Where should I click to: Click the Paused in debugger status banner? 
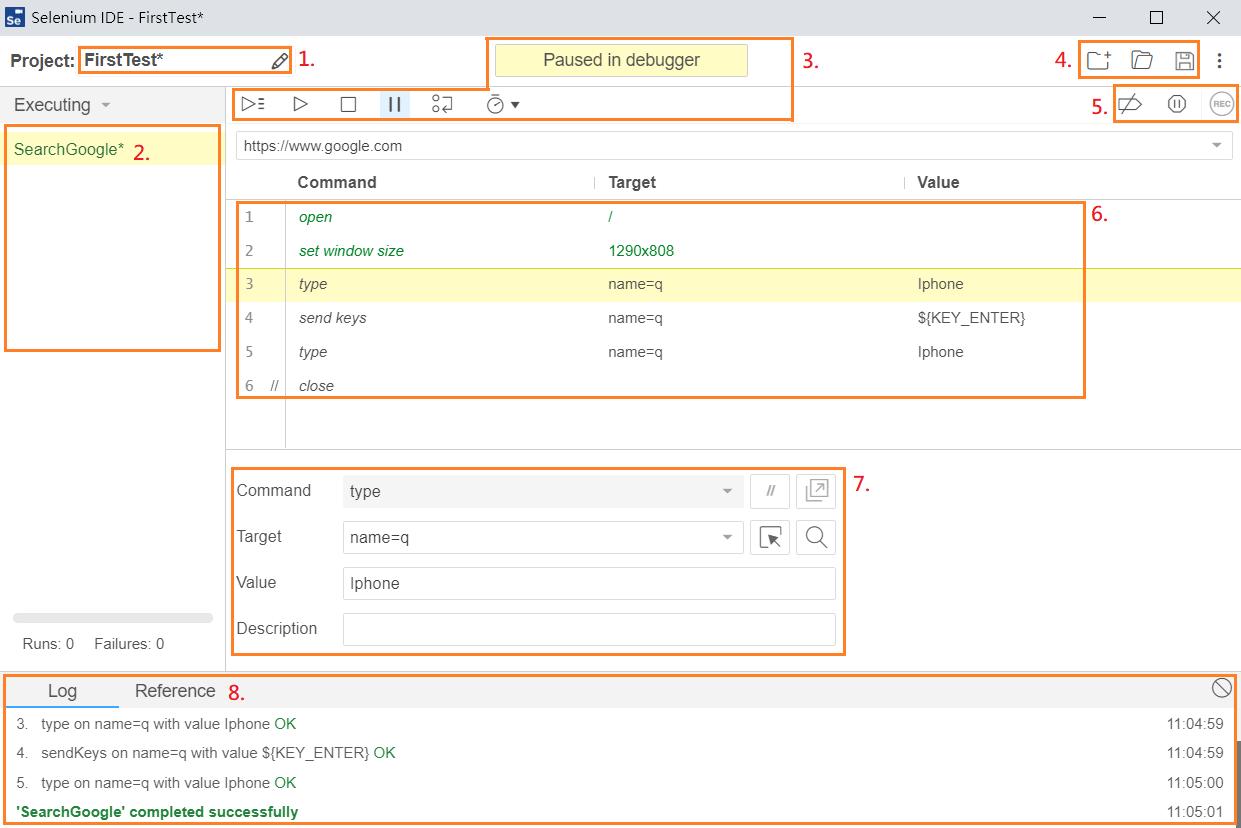coord(621,60)
